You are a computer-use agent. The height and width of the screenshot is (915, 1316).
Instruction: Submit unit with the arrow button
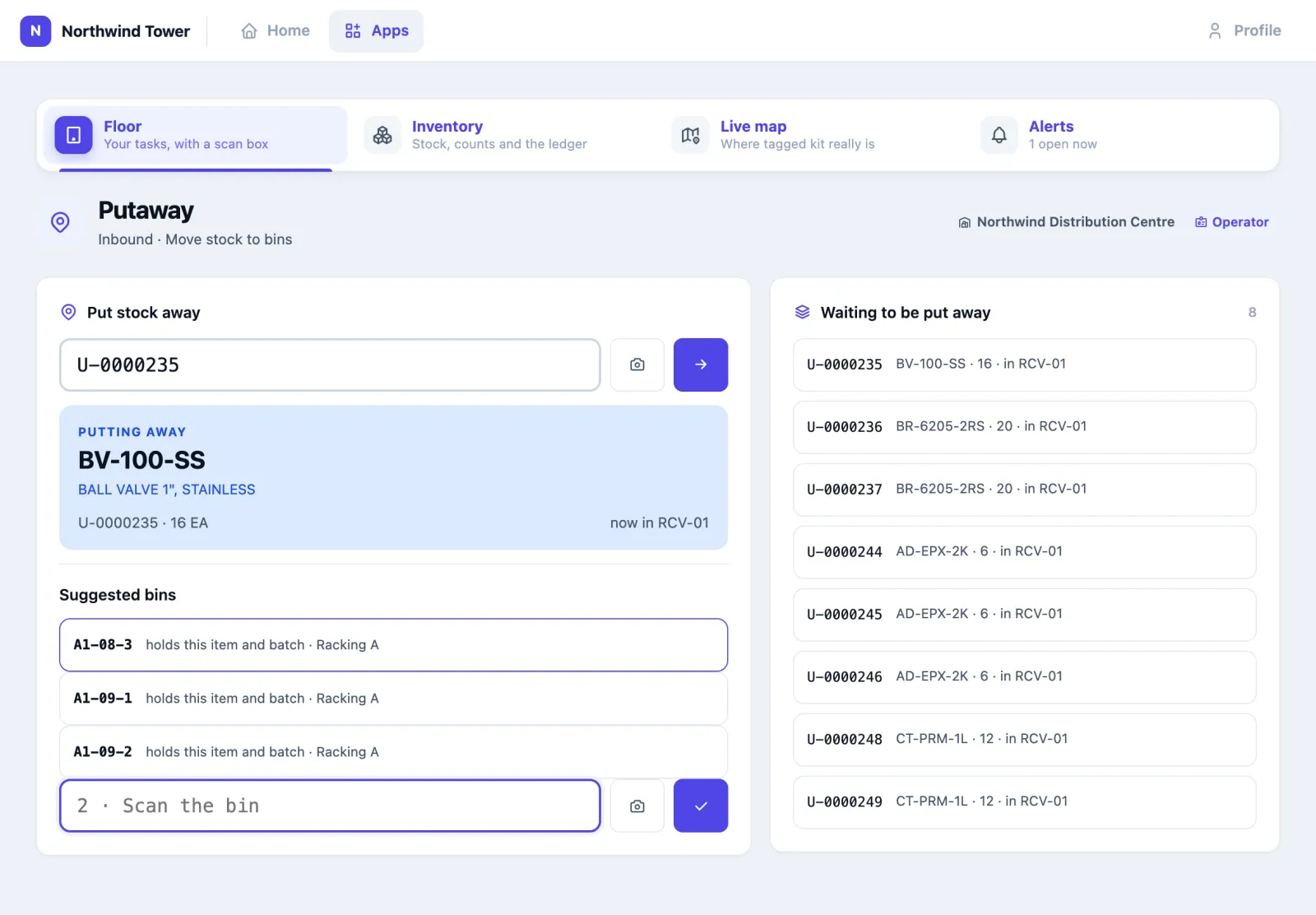pyautogui.click(x=701, y=365)
